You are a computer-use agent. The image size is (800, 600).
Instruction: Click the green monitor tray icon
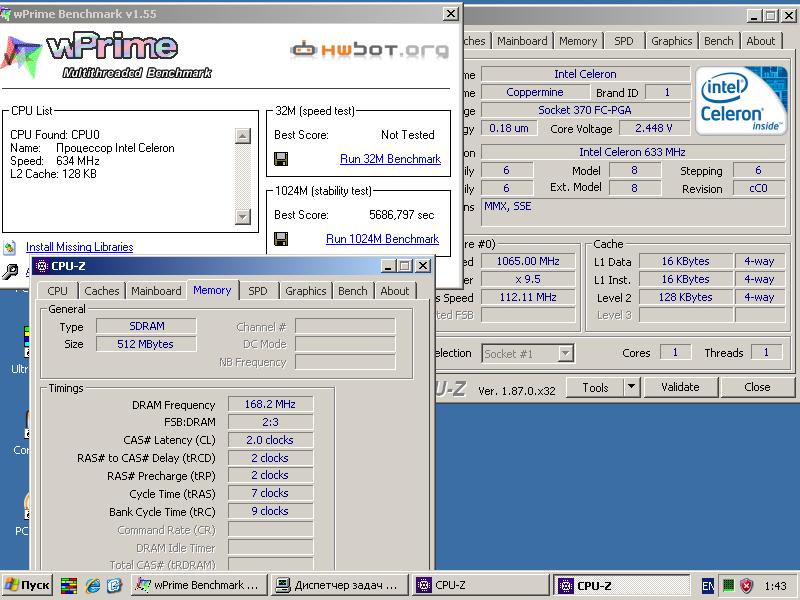729,585
